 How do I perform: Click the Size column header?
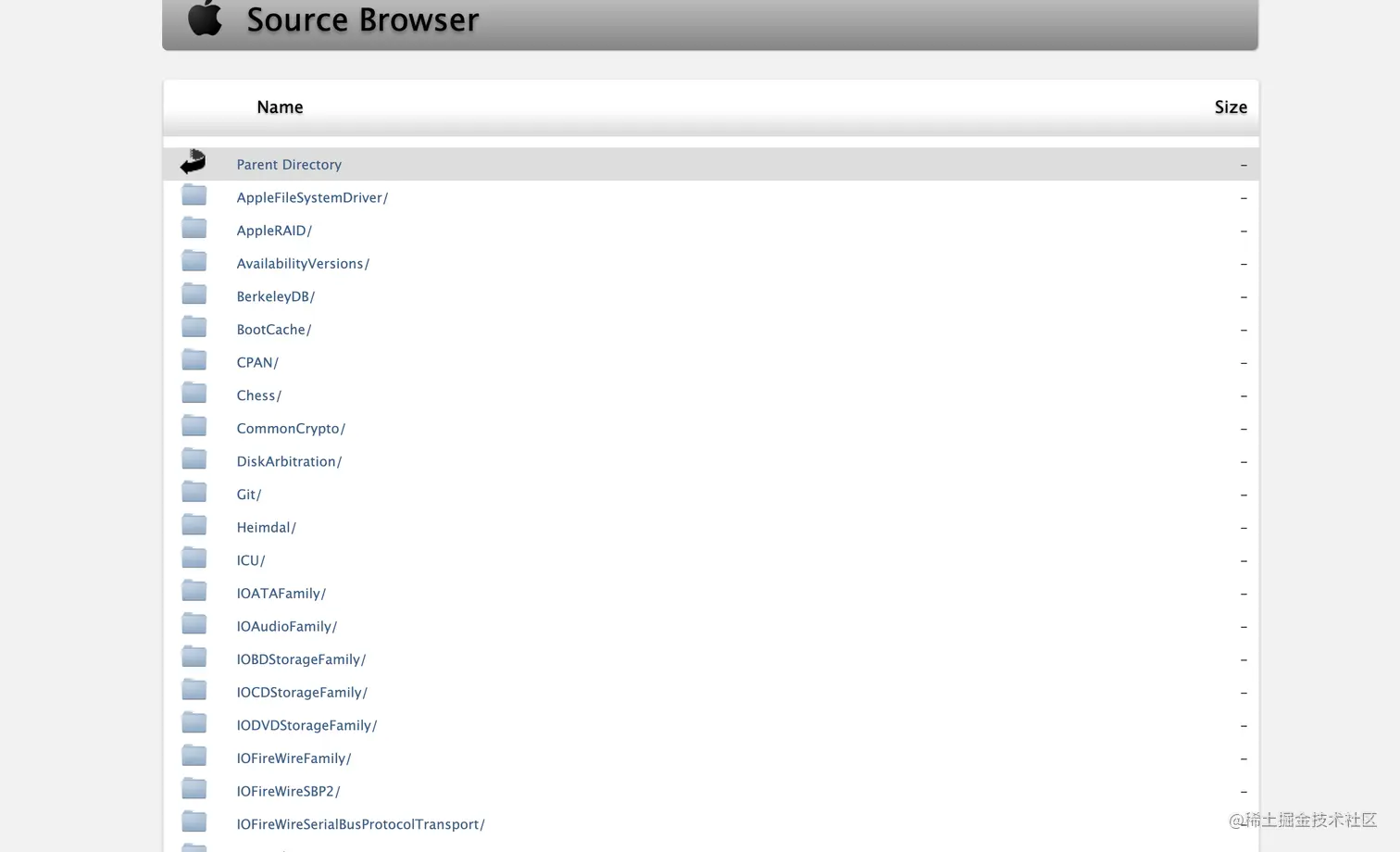[x=1231, y=107]
